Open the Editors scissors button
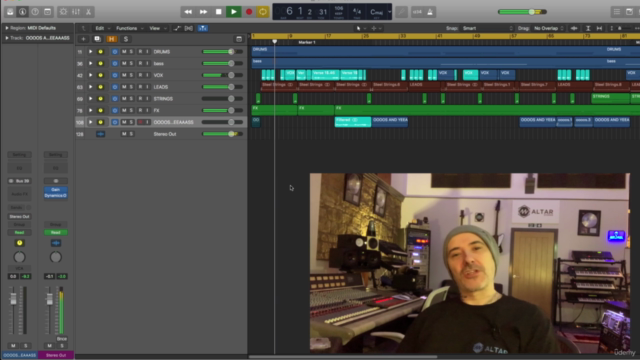This screenshot has height=360, width=640. [89, 12]
